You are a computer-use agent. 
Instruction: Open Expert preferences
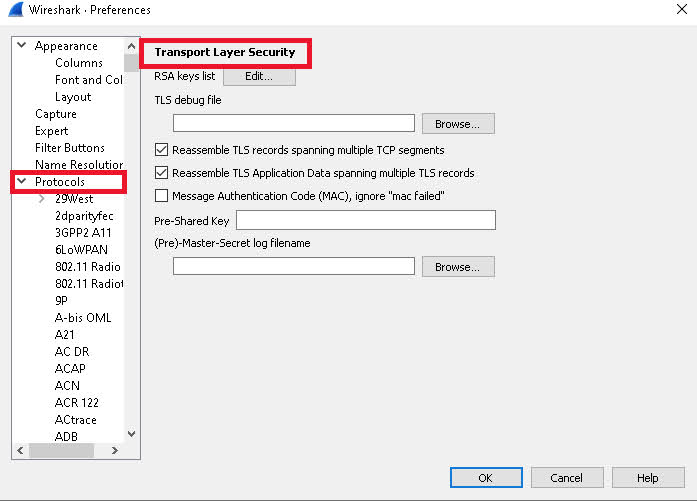point(52,131)
